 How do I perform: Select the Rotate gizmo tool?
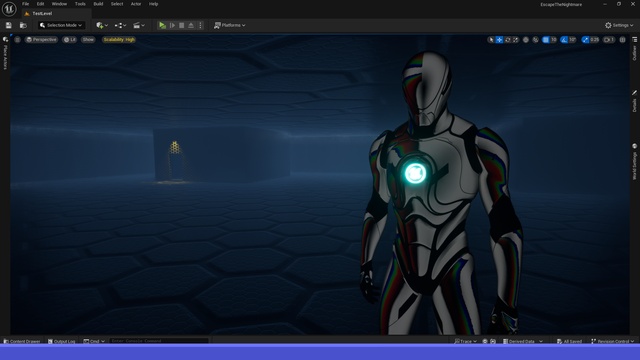pos(508,40)
